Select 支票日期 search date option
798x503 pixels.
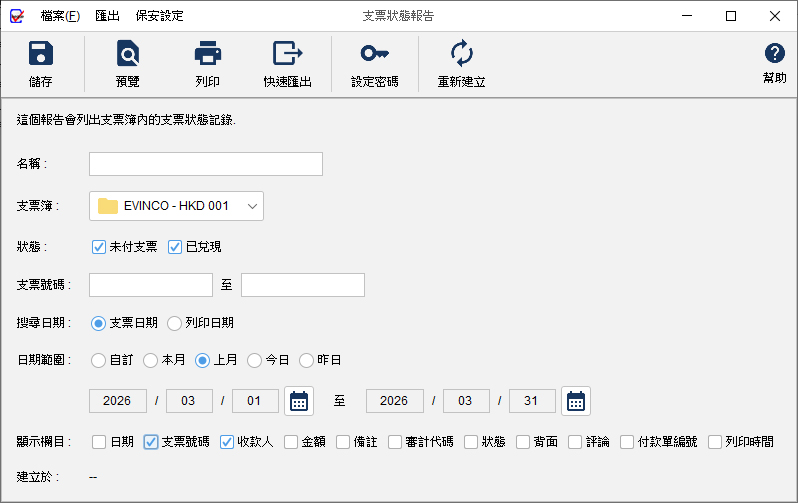tap(98, 323)
